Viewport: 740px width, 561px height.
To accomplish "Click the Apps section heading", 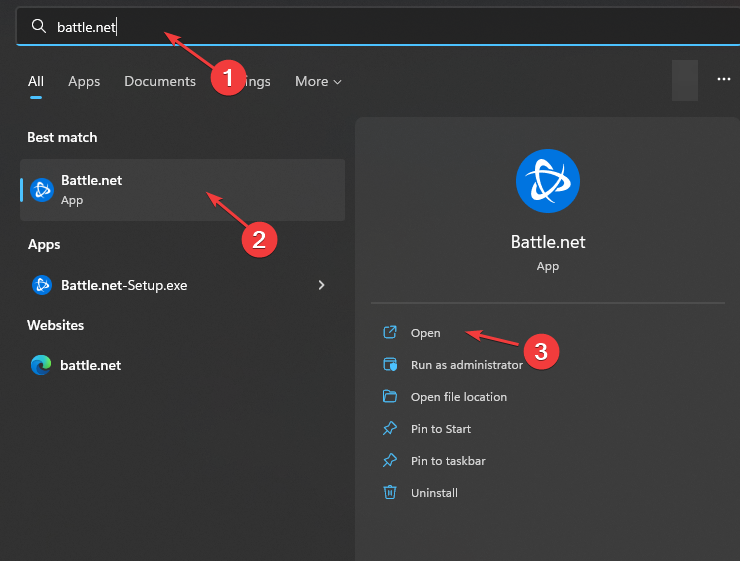I will [x=44, y=244].
